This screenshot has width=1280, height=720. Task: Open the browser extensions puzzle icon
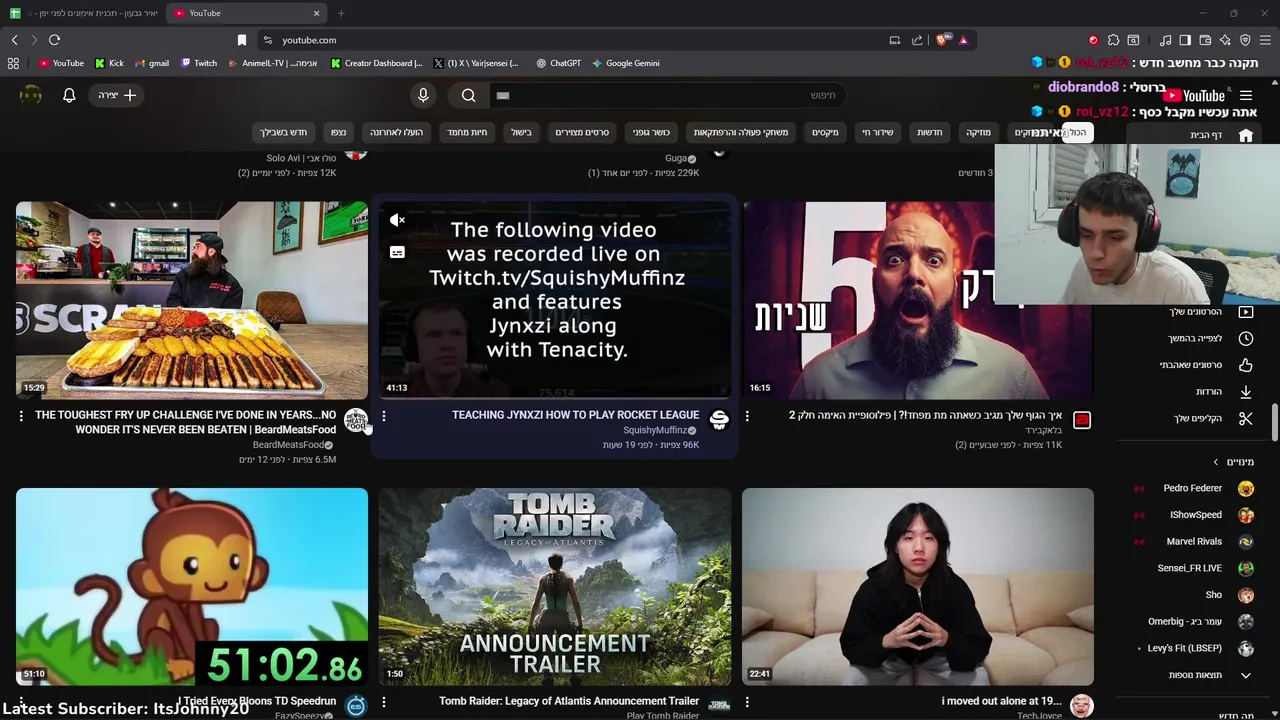click(1113, 40)
